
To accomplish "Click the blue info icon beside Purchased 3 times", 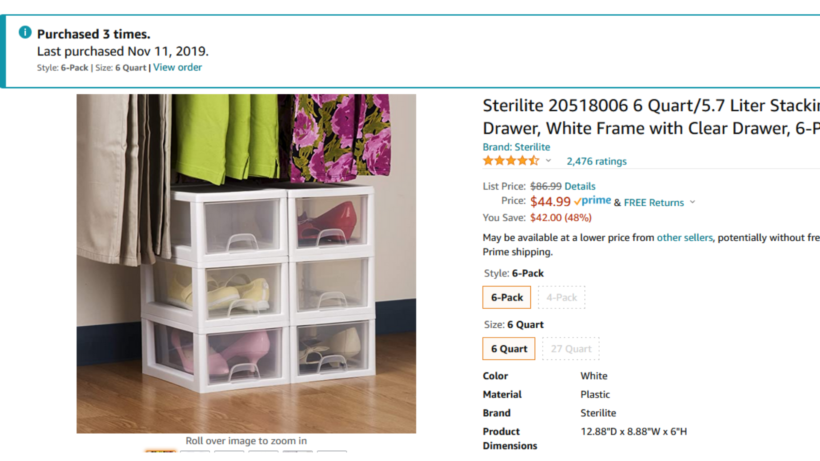I will tap(25, 32).
